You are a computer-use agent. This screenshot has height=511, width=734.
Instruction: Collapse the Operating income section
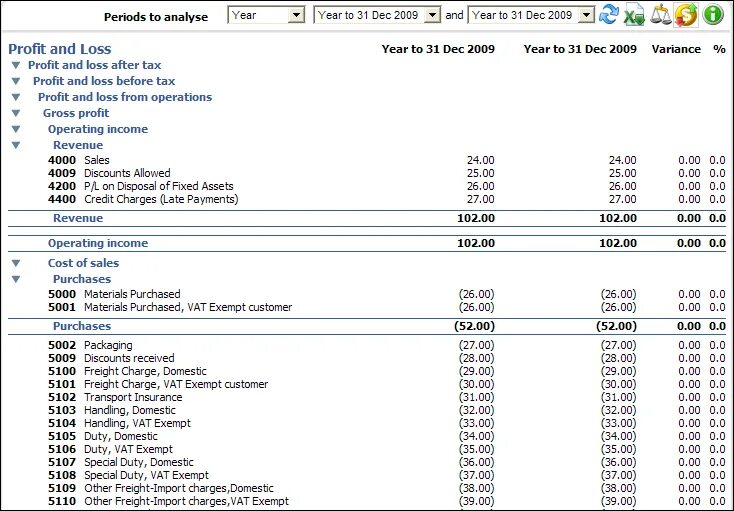pyautogui.click(x=16, y=129)
